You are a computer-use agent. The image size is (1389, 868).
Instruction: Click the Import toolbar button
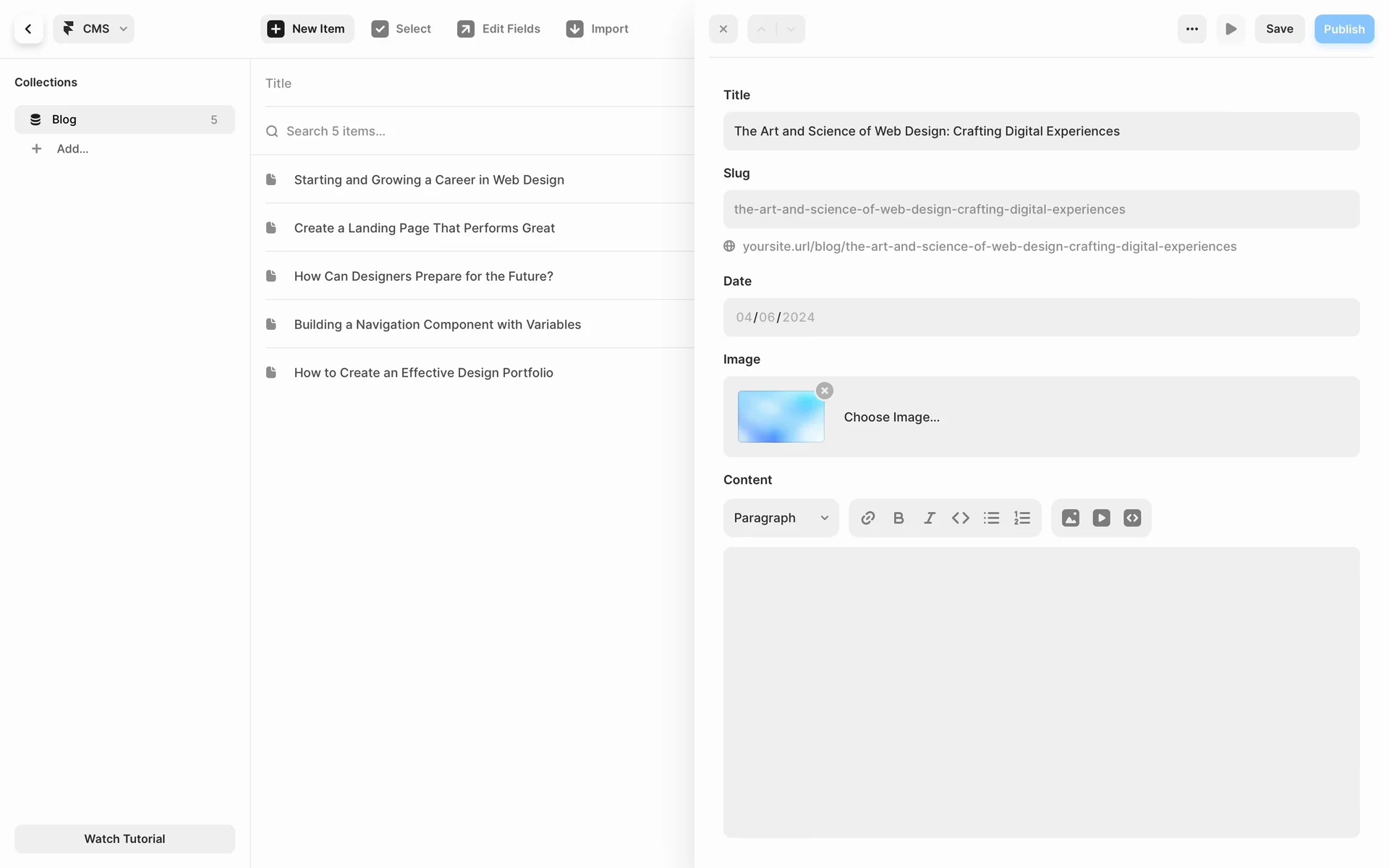[x=598, y=29]
